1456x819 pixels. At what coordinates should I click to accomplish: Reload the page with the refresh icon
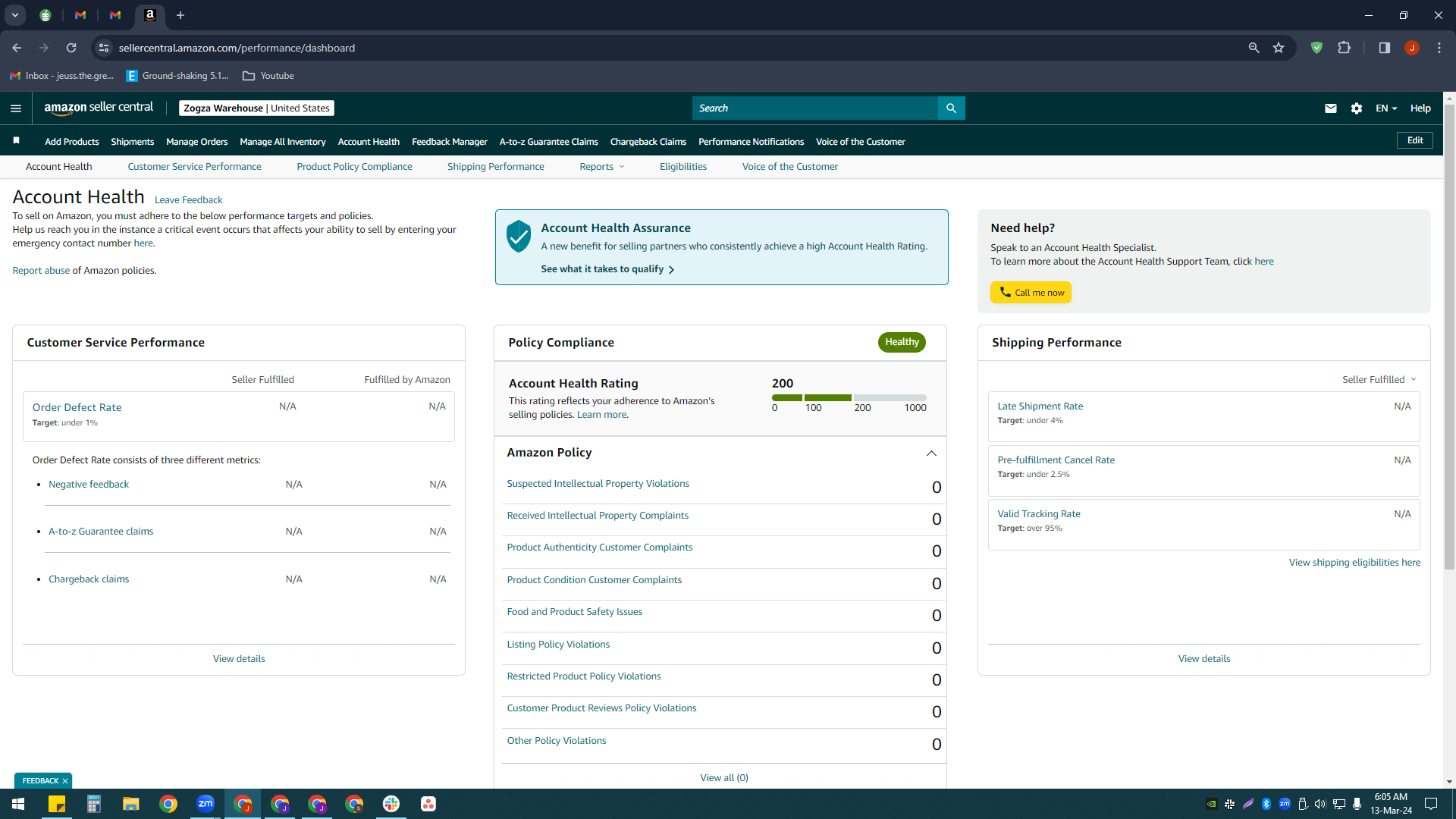pyautogui.click(x=71, y=48)
